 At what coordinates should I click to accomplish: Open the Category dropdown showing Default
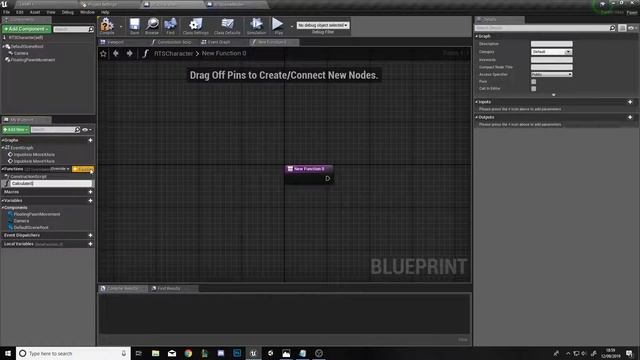pyautogui.click(x=551, y=52)
